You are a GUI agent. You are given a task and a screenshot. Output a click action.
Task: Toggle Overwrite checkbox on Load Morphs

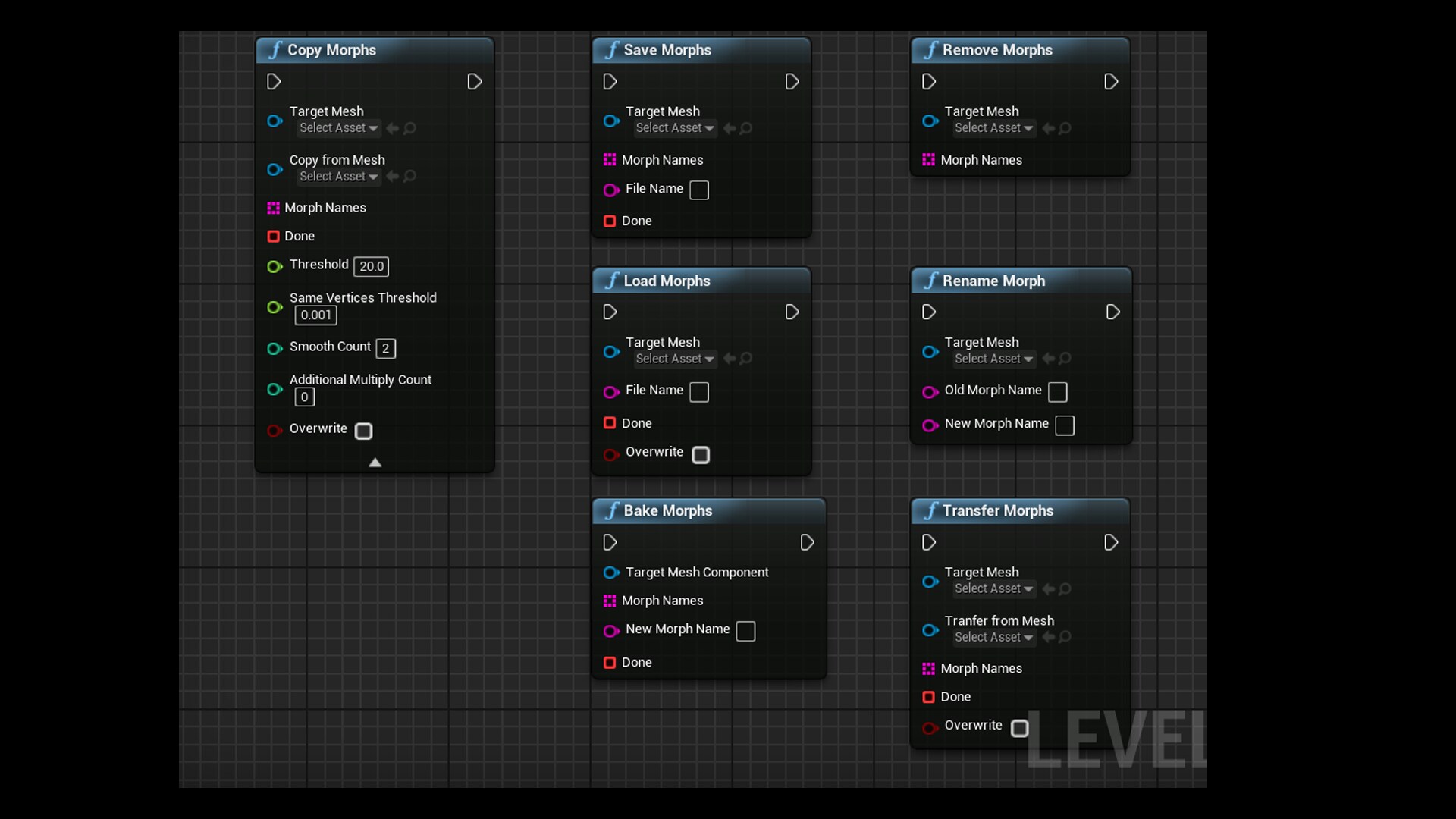[701, 454]
